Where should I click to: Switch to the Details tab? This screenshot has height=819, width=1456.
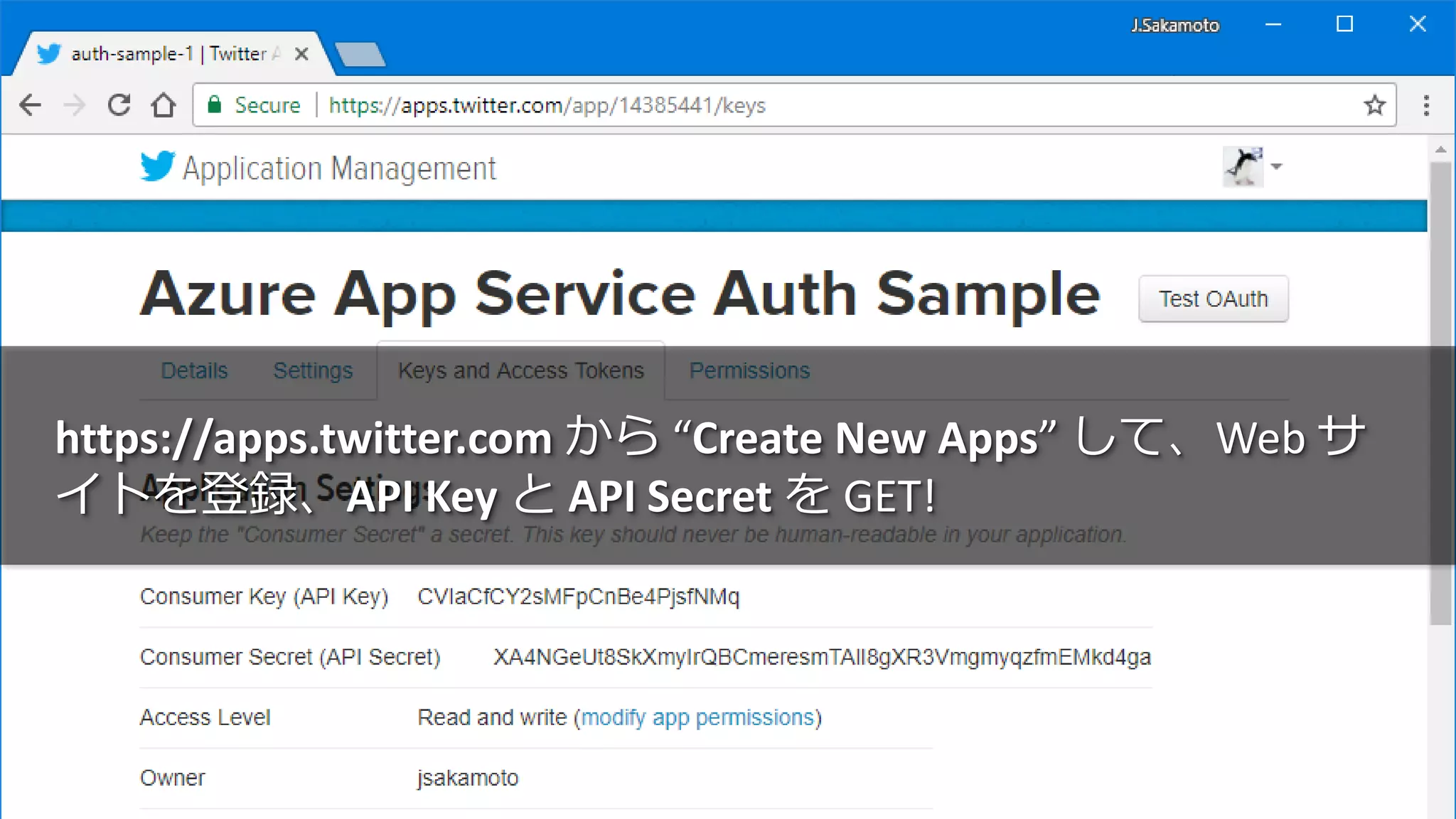point(194,370)
